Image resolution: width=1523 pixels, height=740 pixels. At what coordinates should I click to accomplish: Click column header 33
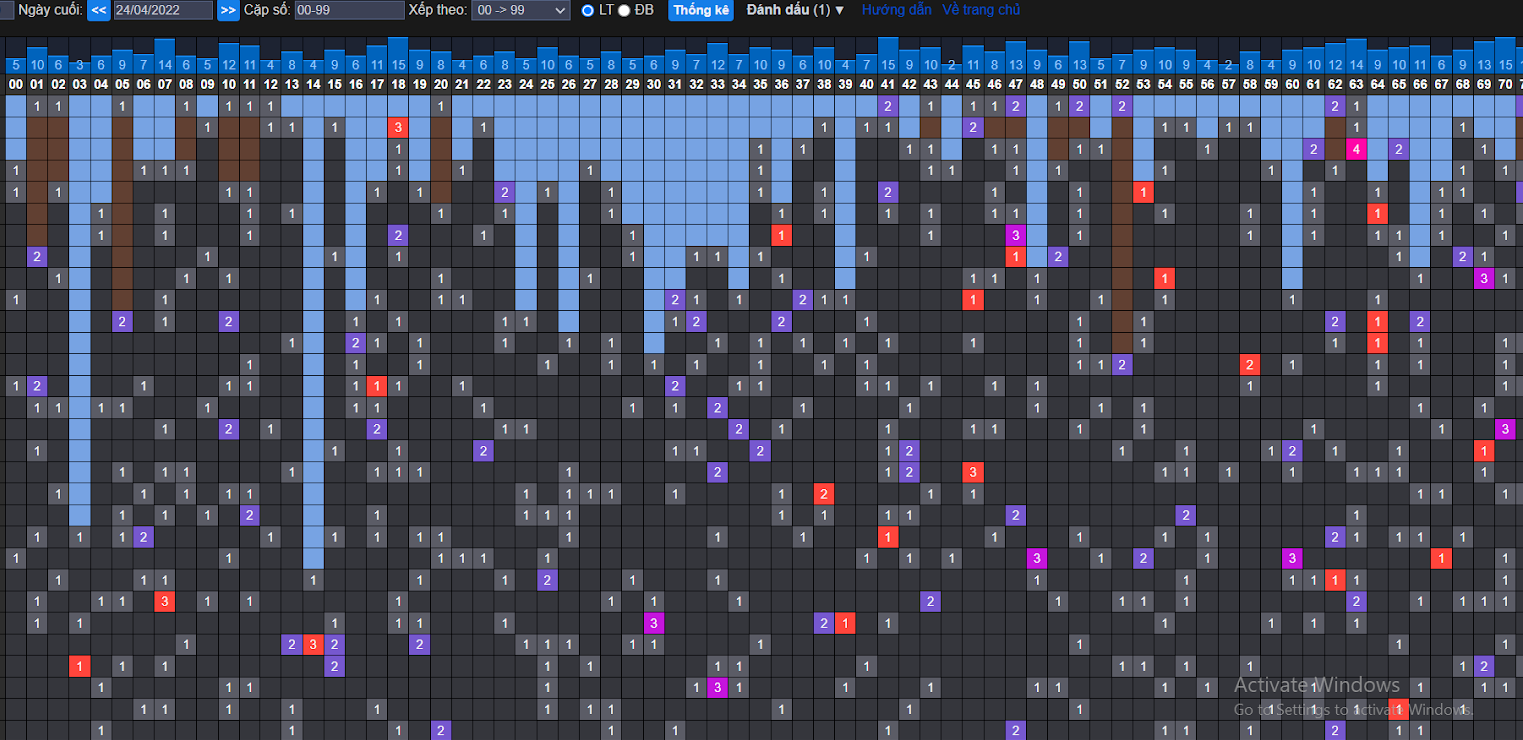click(x=717, y=85)
